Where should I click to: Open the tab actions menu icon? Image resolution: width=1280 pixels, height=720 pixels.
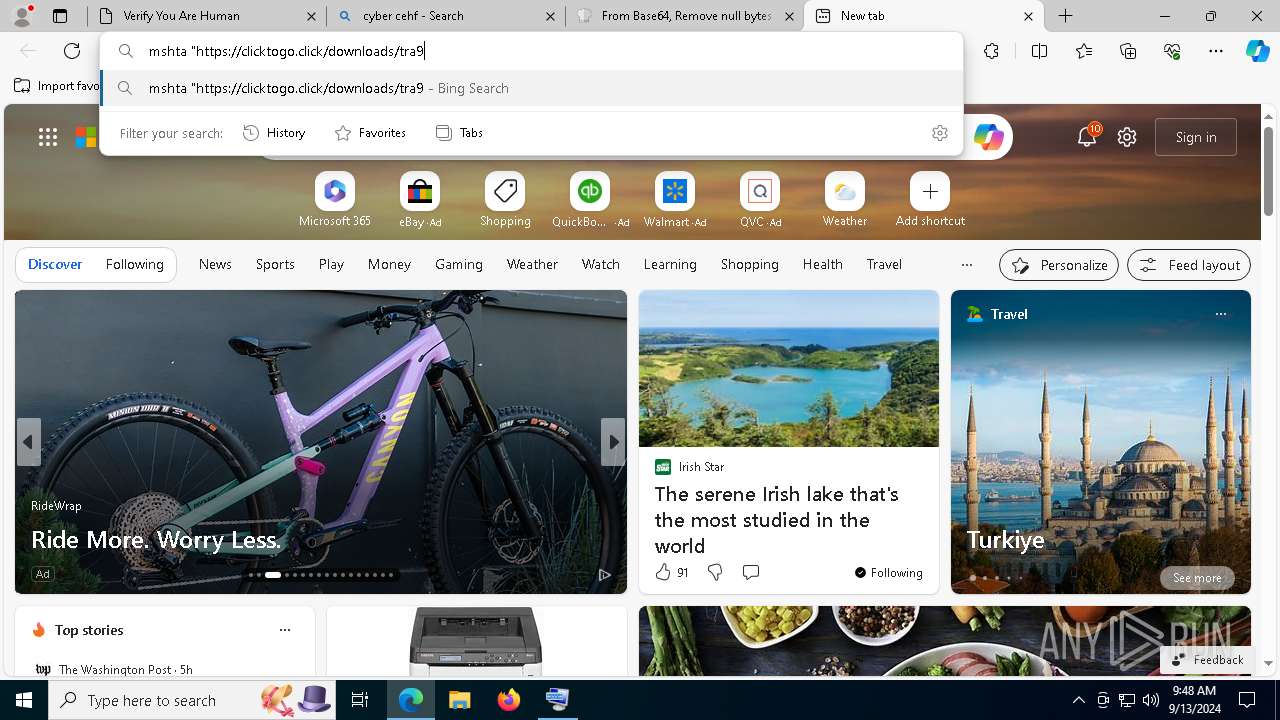click(x=60, y=16)
